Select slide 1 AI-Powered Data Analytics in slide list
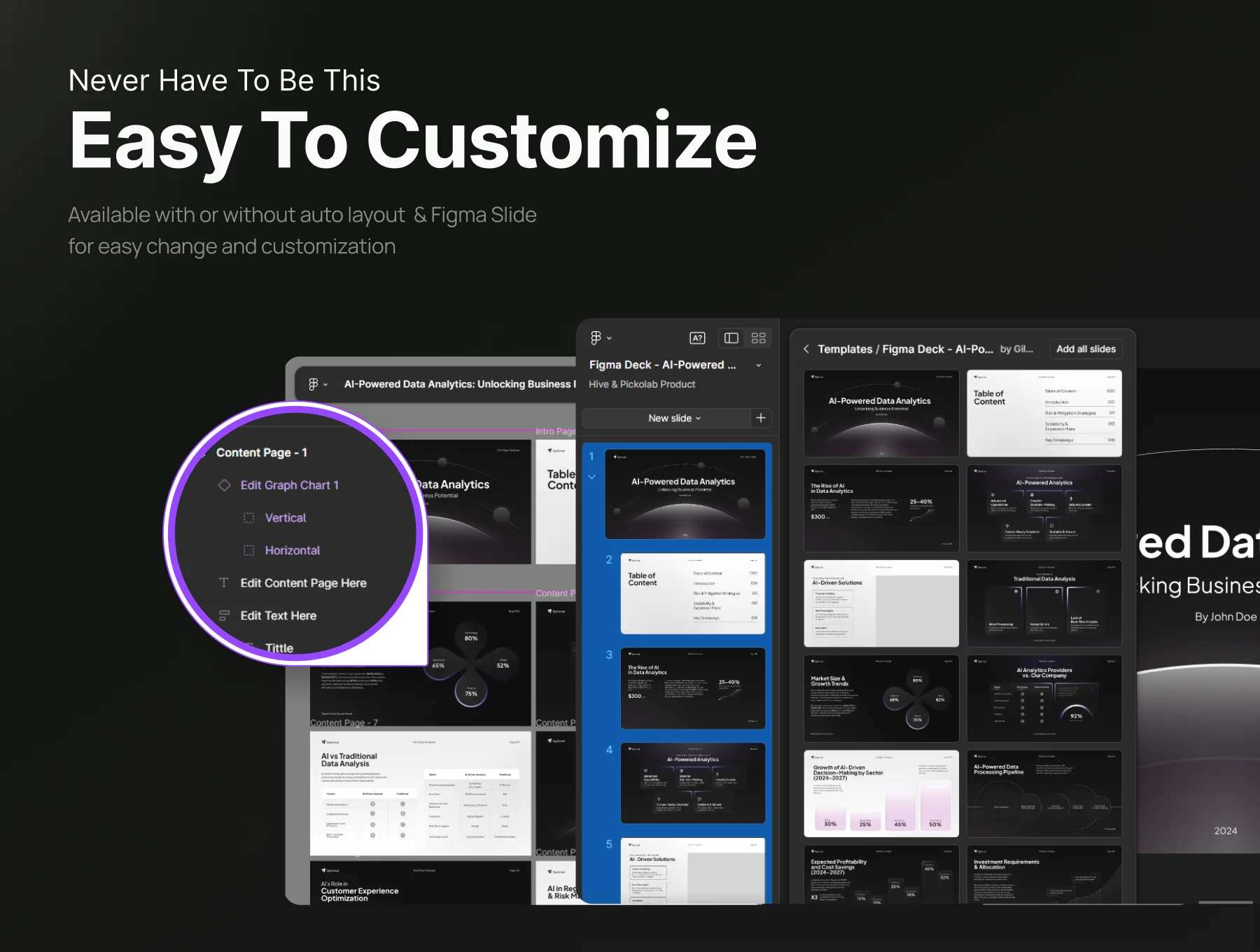This screenshot has width=1260, height=952. point(685,494)
